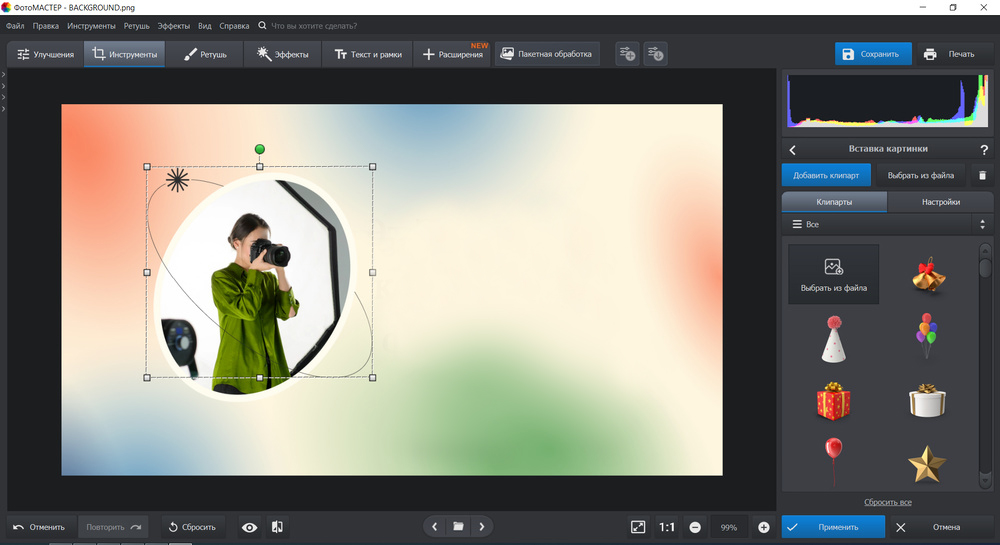The height and width of the screenshot is (545, 1000).
Task: Expand the 'Все' clipart category dropdown
Action: pyautogui.click(x=885, y=225)
